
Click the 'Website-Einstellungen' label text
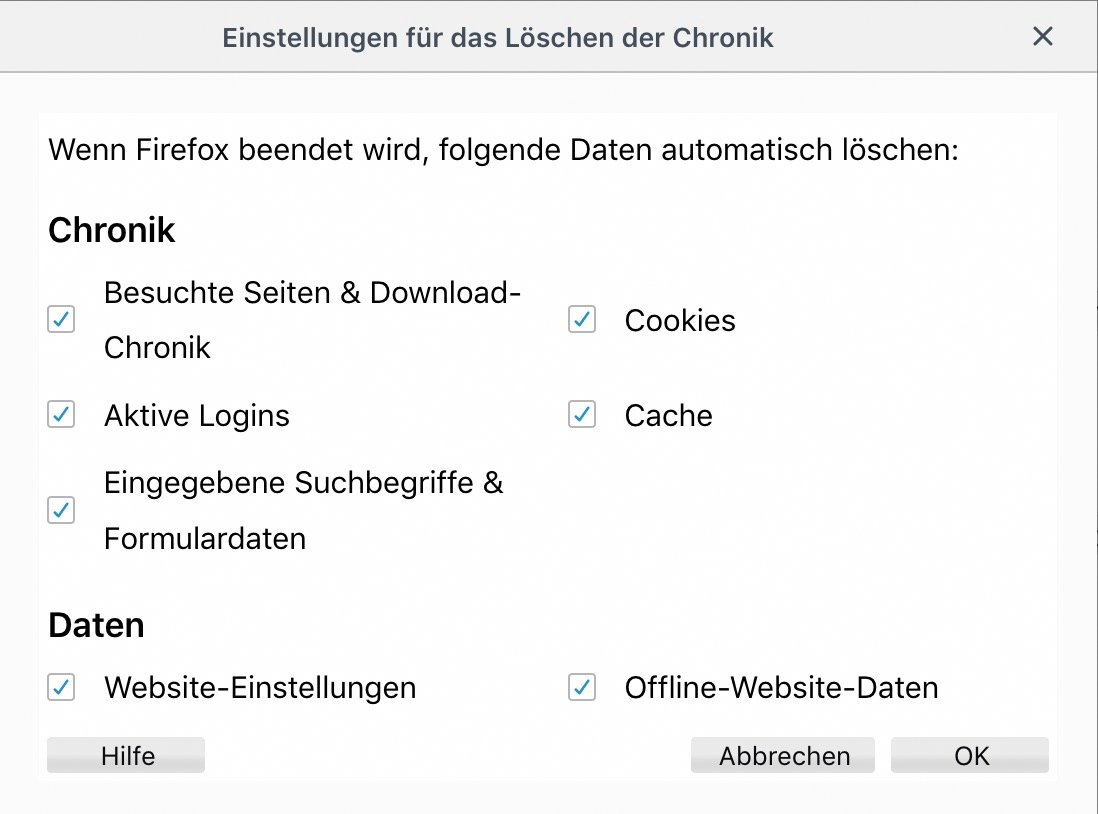pos(260,688)
